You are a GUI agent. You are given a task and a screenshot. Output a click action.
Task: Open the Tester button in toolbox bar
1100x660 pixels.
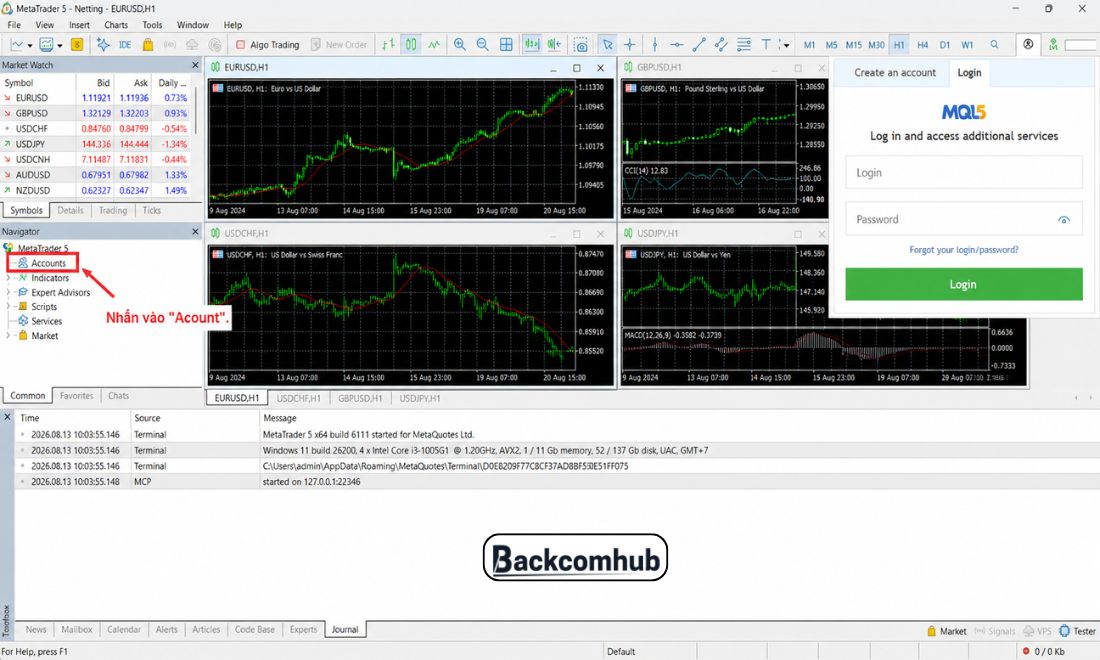pos(1078,631)
